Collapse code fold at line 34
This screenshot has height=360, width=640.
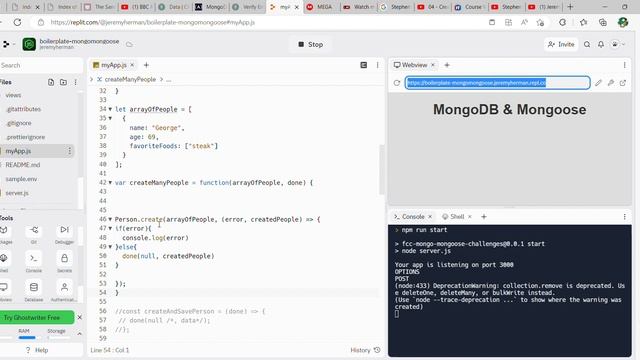[110, 109]
